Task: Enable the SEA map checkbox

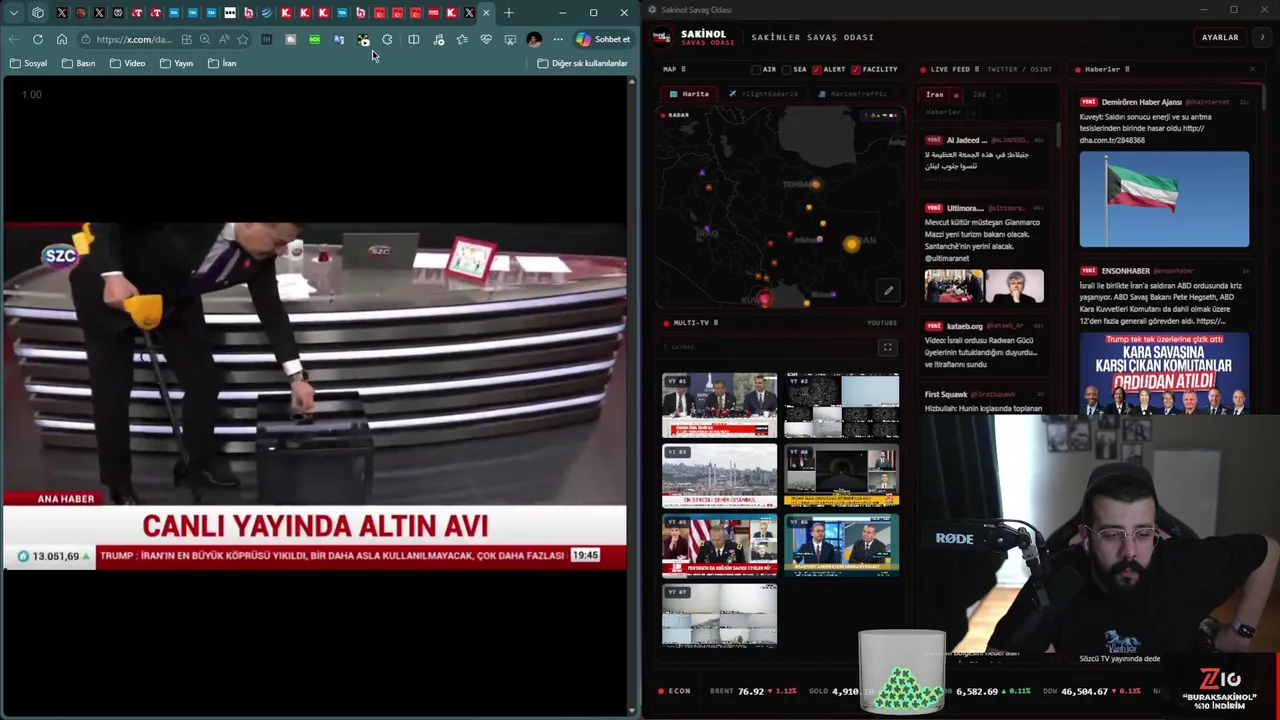Action: pyautogui.click(x=787, y=70)
